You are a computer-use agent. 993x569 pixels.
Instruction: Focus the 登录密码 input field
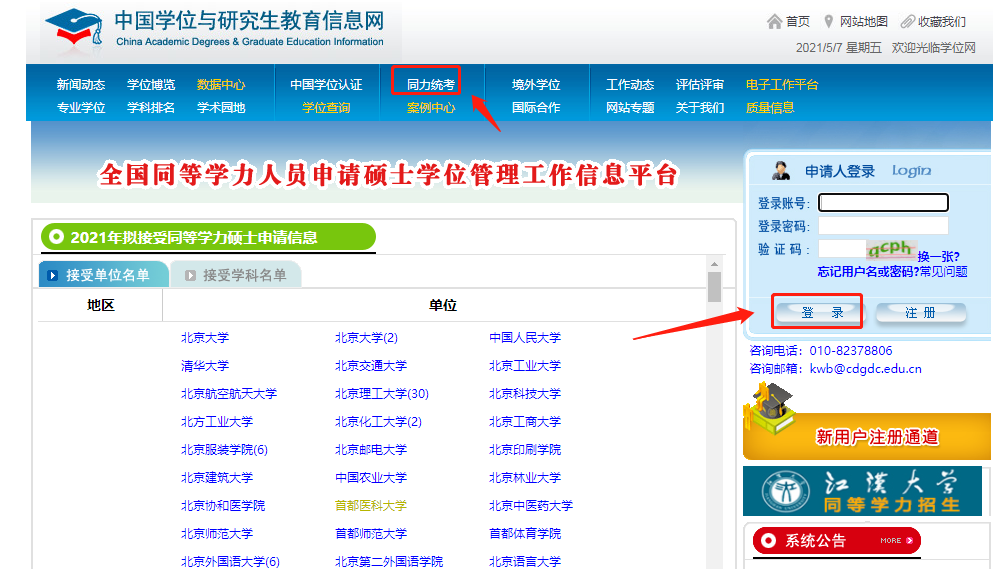pyautogui.click(x=883, y=226)
